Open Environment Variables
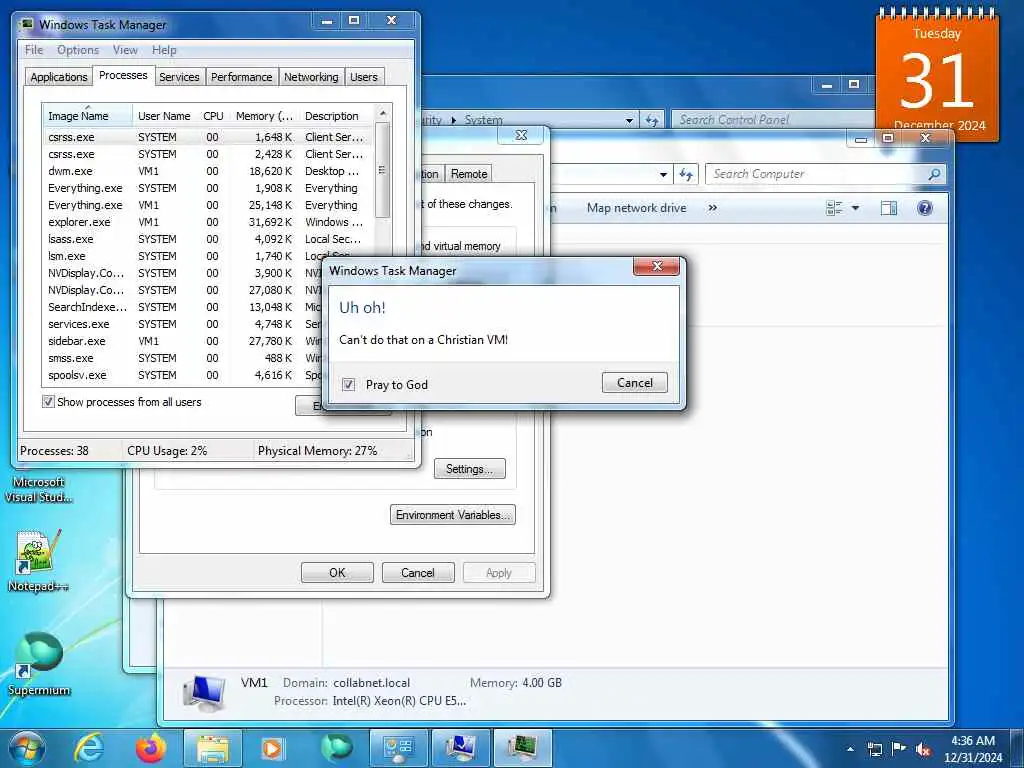The width and height of the screenshot is (1024, 768). [453, 515]
